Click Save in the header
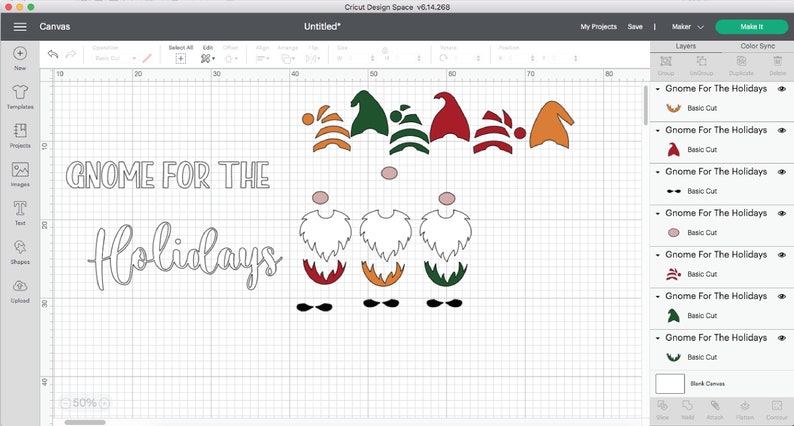The height and width of the screenshot is (426, 794). click(x=635, y=27)
